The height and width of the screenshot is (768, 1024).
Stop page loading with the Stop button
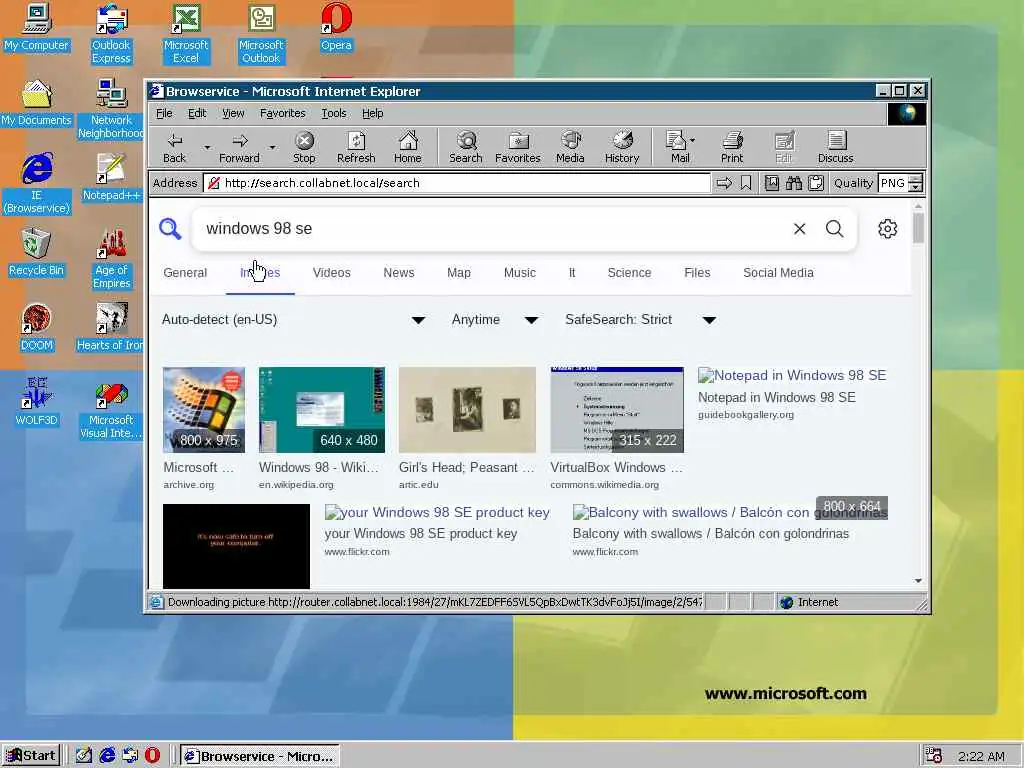(x=304, y=148)
